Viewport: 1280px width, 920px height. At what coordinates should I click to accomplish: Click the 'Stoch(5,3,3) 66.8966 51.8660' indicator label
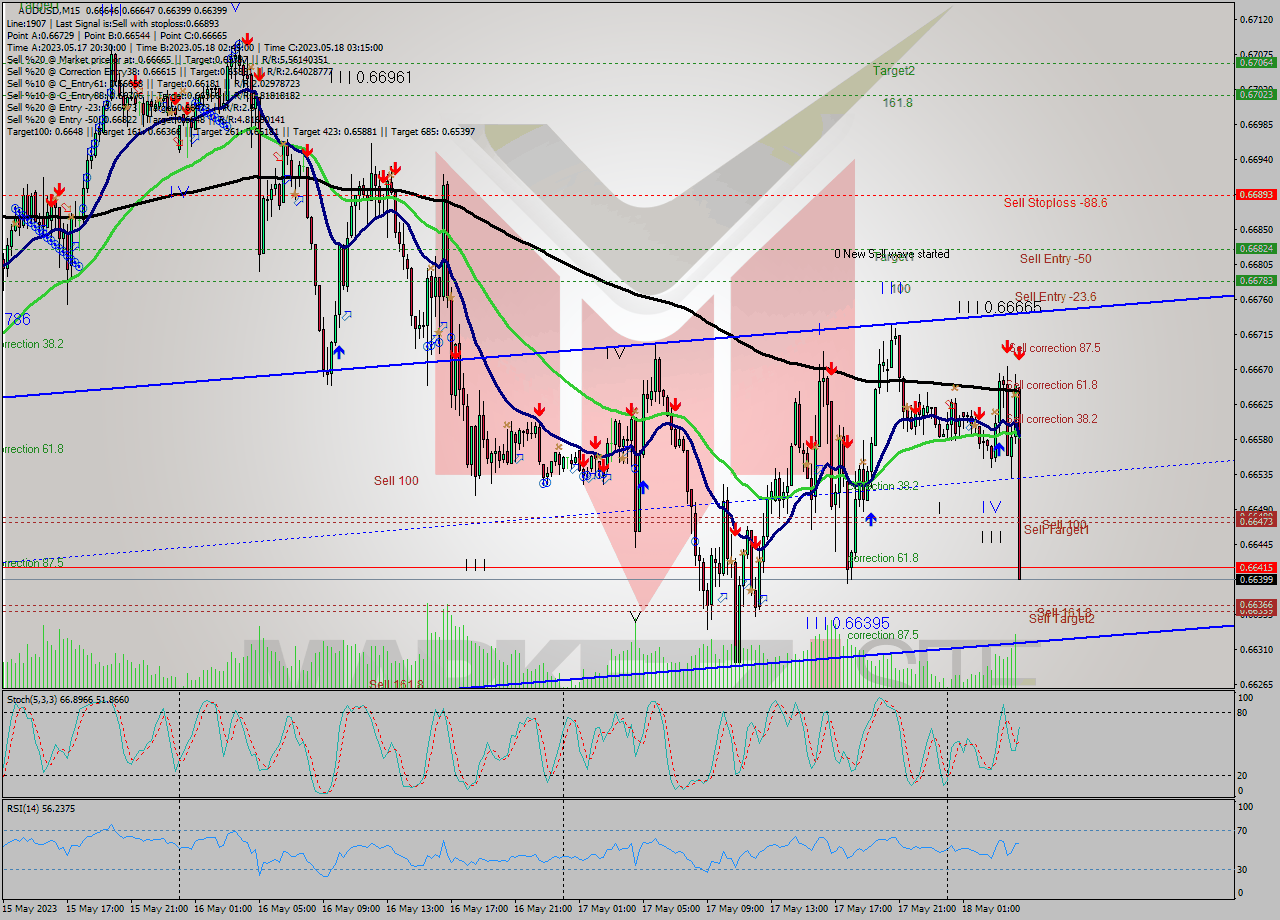pos(67,700)
